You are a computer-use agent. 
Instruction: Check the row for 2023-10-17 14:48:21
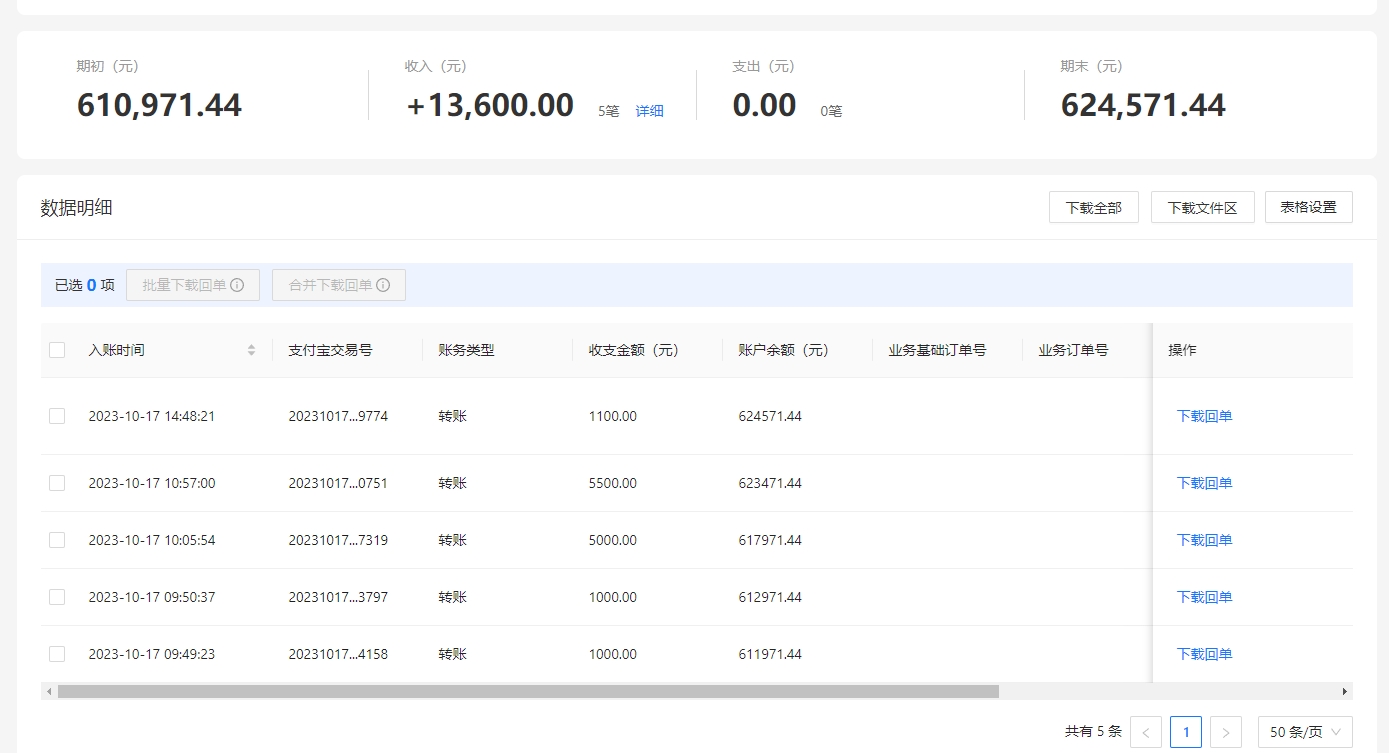[57, 416]
